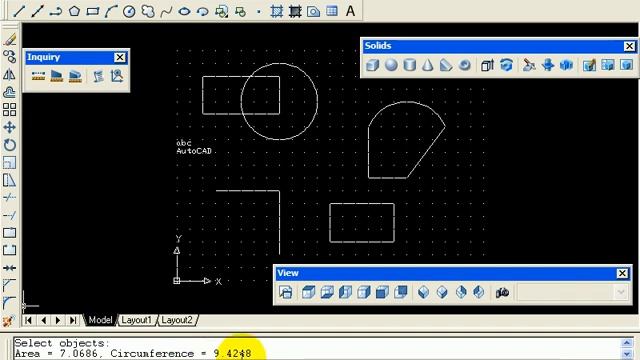
Task: Select the Offset tool
Action: click(x=9, y=92)
